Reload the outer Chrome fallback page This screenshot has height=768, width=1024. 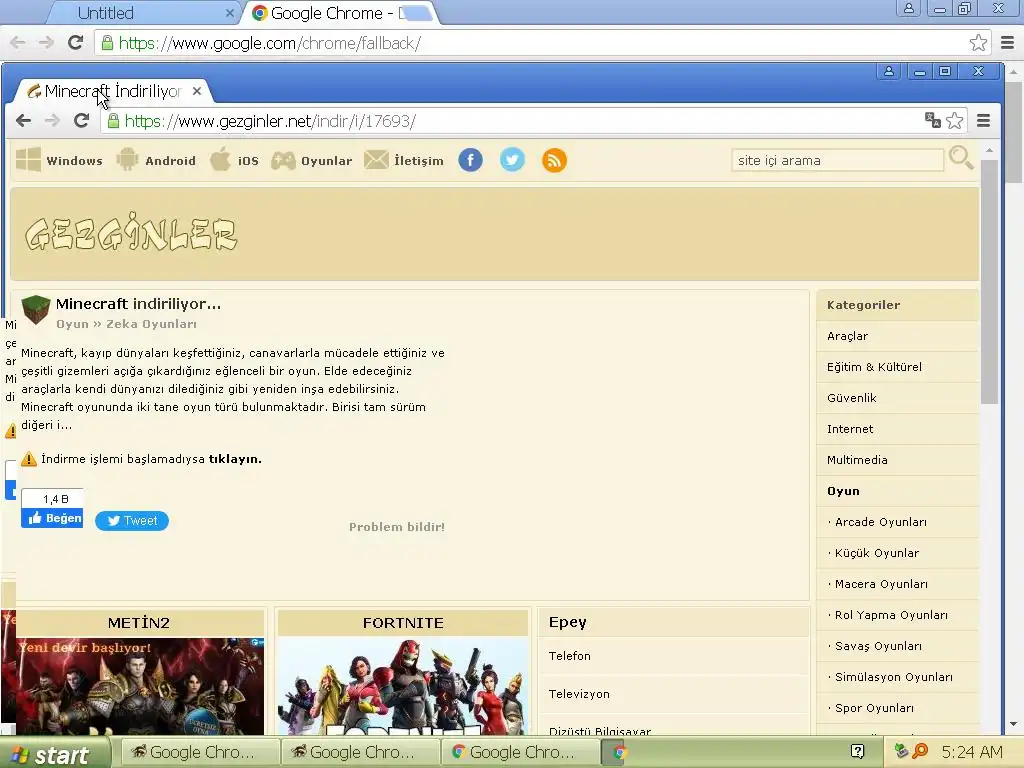pos(76,42)
